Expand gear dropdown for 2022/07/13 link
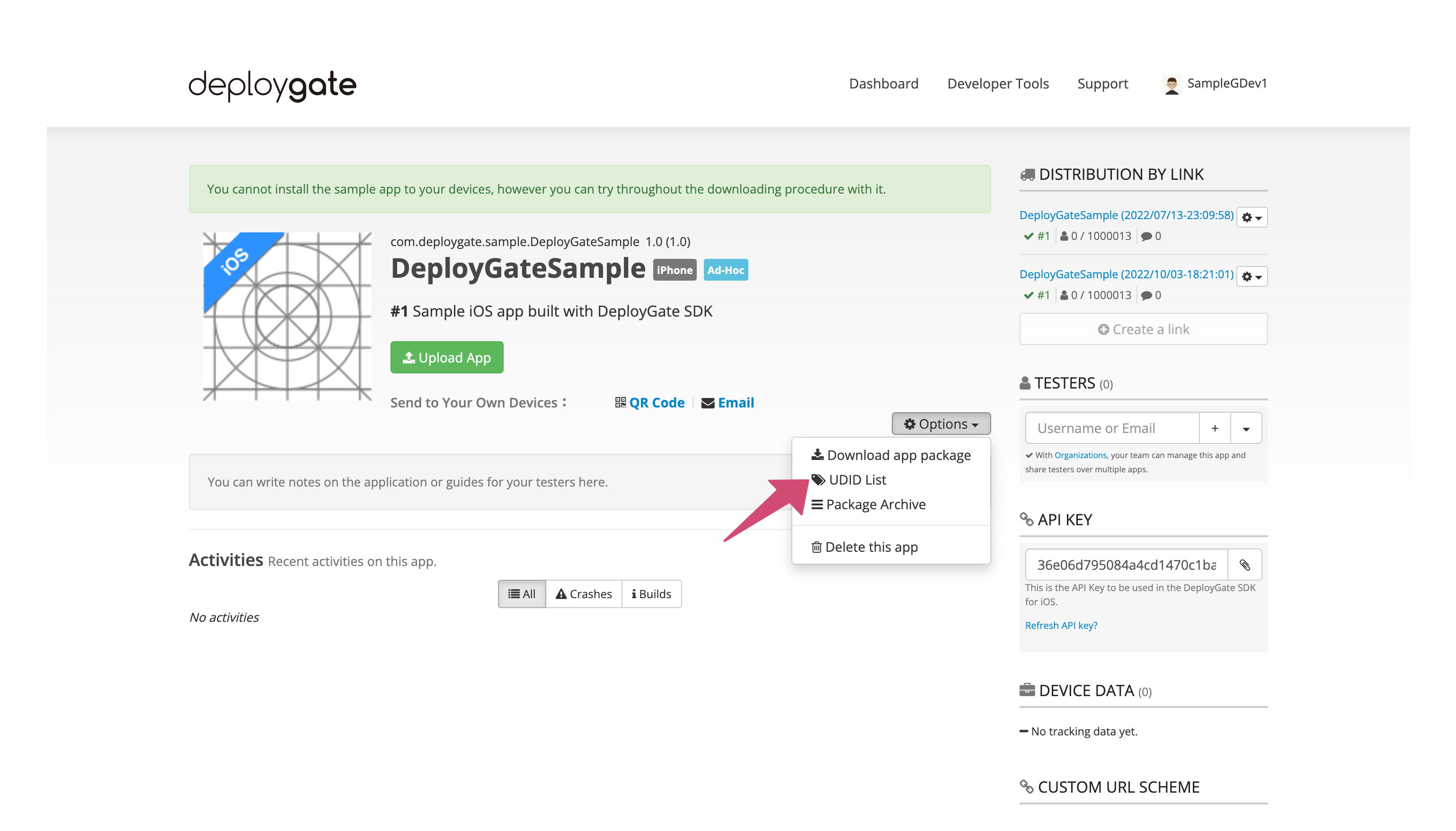This screenshot has width=1456, height=831. coord(1252,218)
